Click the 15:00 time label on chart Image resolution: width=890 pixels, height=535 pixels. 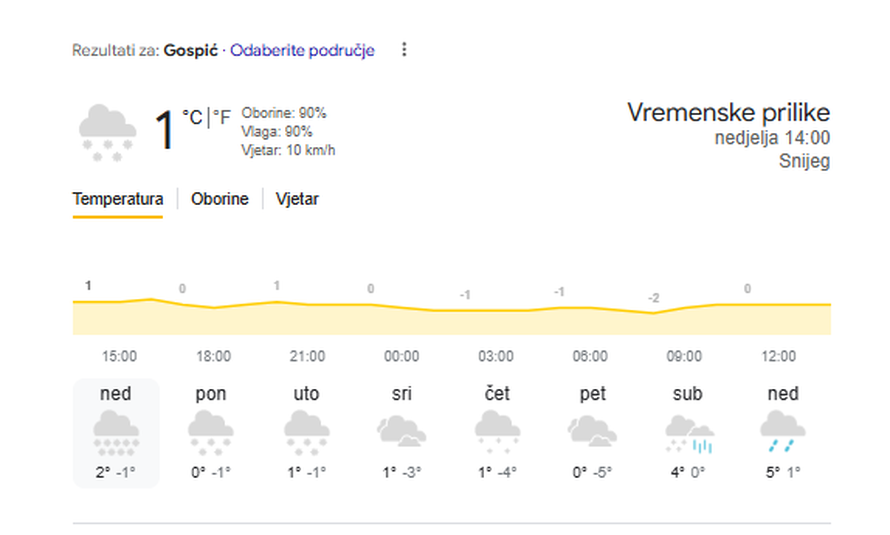(x=120, y=356)
